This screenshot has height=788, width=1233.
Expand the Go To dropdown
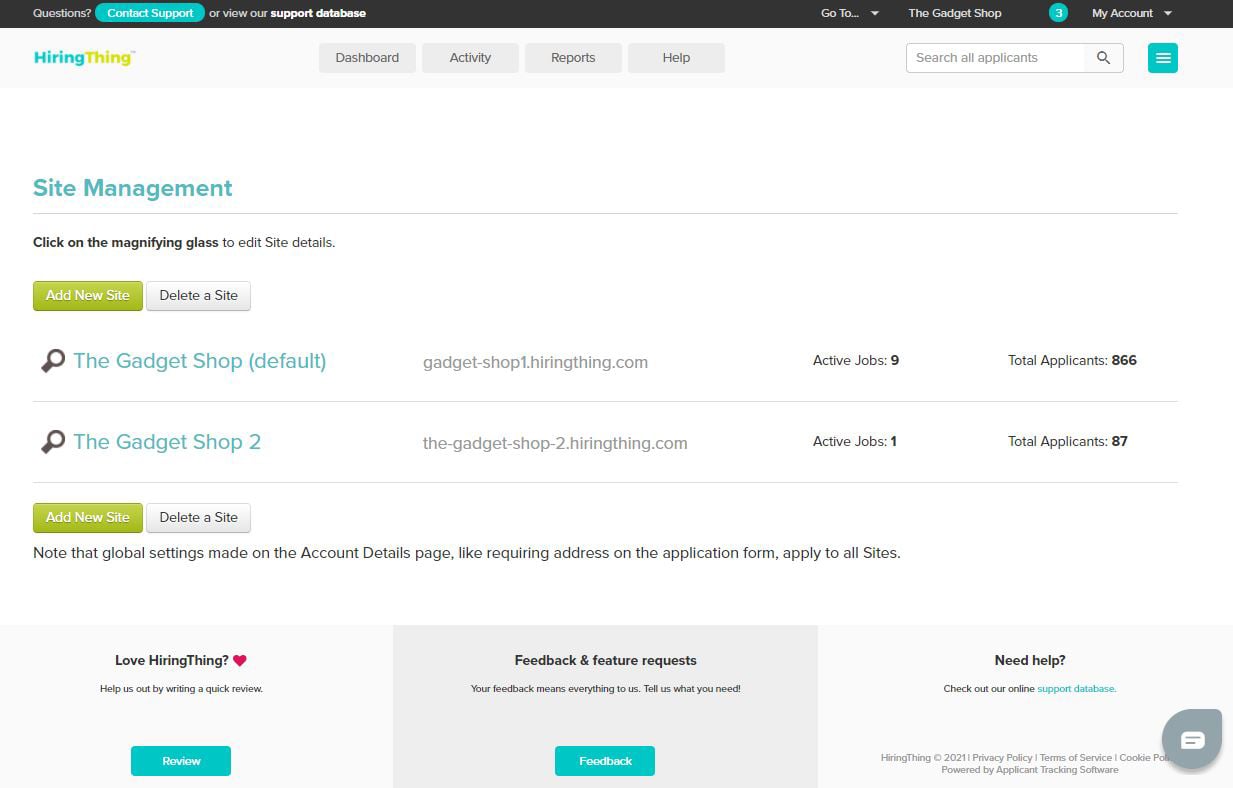tap(849, 13)
